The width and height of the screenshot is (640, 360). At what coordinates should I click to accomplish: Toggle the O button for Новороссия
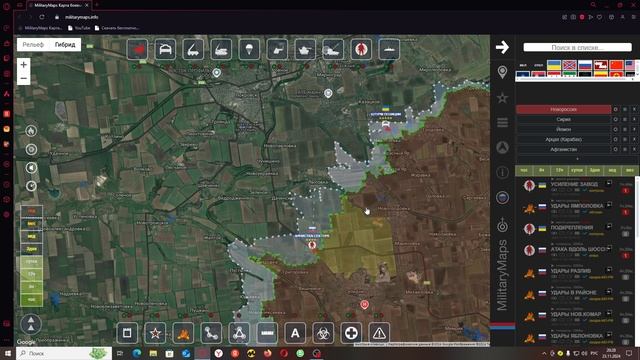point(616,109)
